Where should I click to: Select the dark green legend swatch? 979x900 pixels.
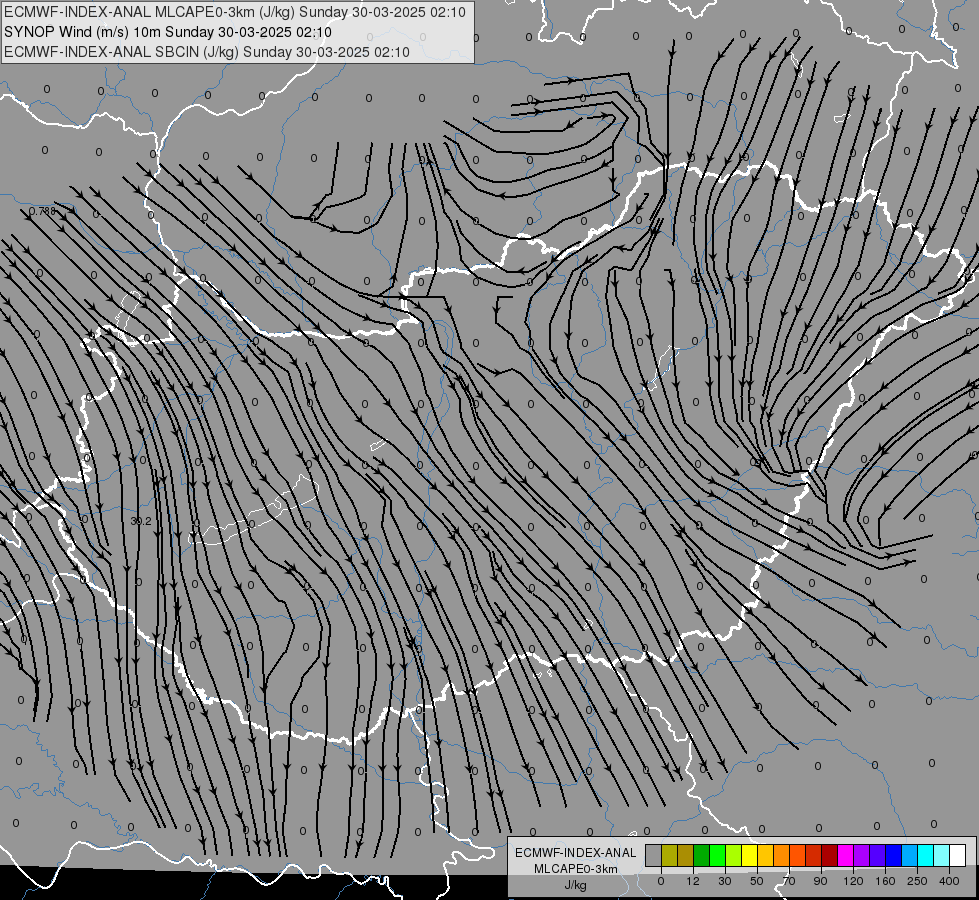(x=702, y=855)
